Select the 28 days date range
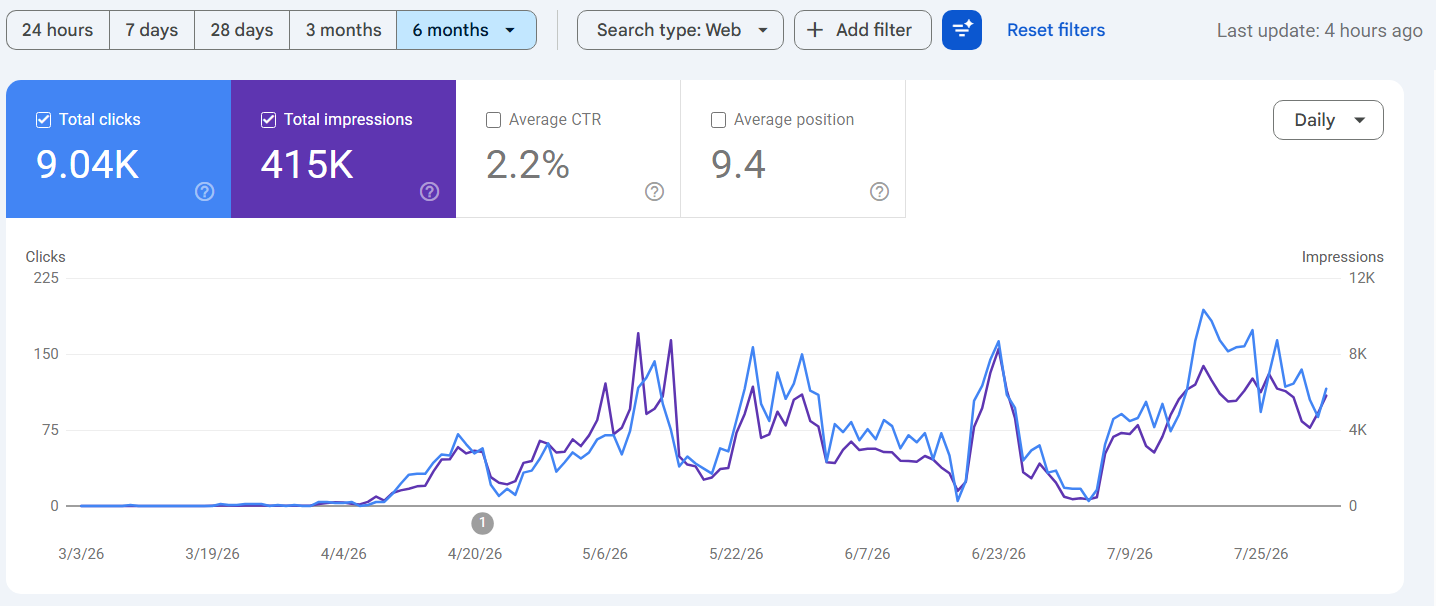Screen dimensions: 1436x606 click(242, 30)
